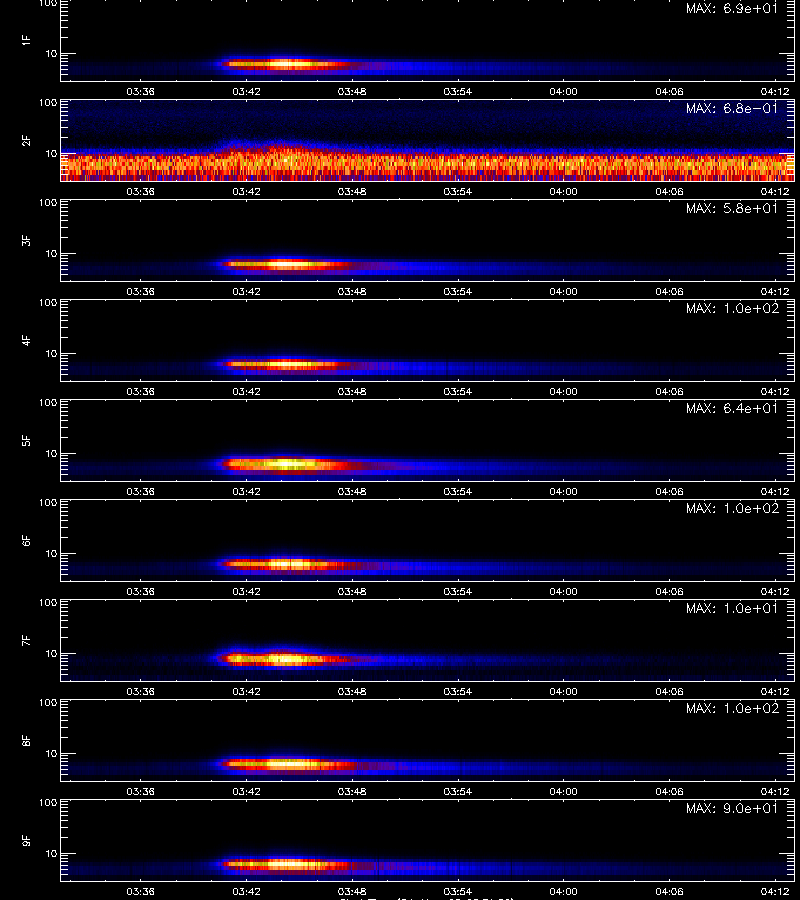800x900 pixels.
Task: Click the 10 y-axis label of panel 9F
Action: 51,854
